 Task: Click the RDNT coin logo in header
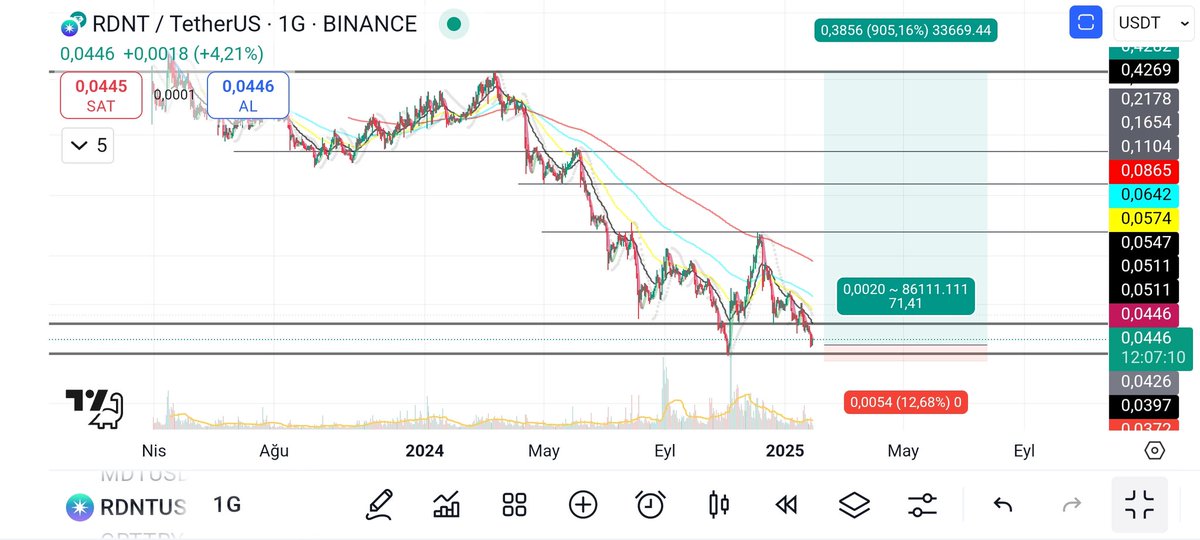pyautogui.click(x=74, y=25)
